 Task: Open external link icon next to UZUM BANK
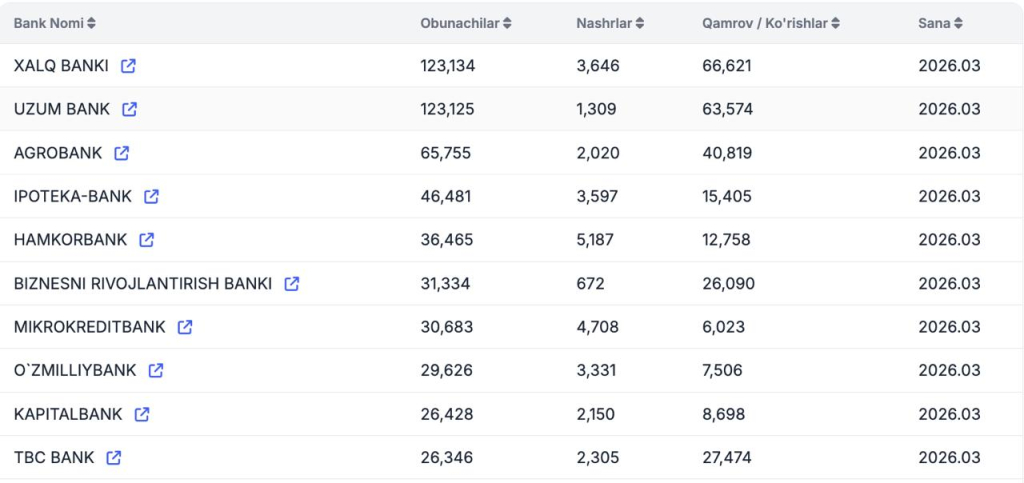[x=130, y=109]
